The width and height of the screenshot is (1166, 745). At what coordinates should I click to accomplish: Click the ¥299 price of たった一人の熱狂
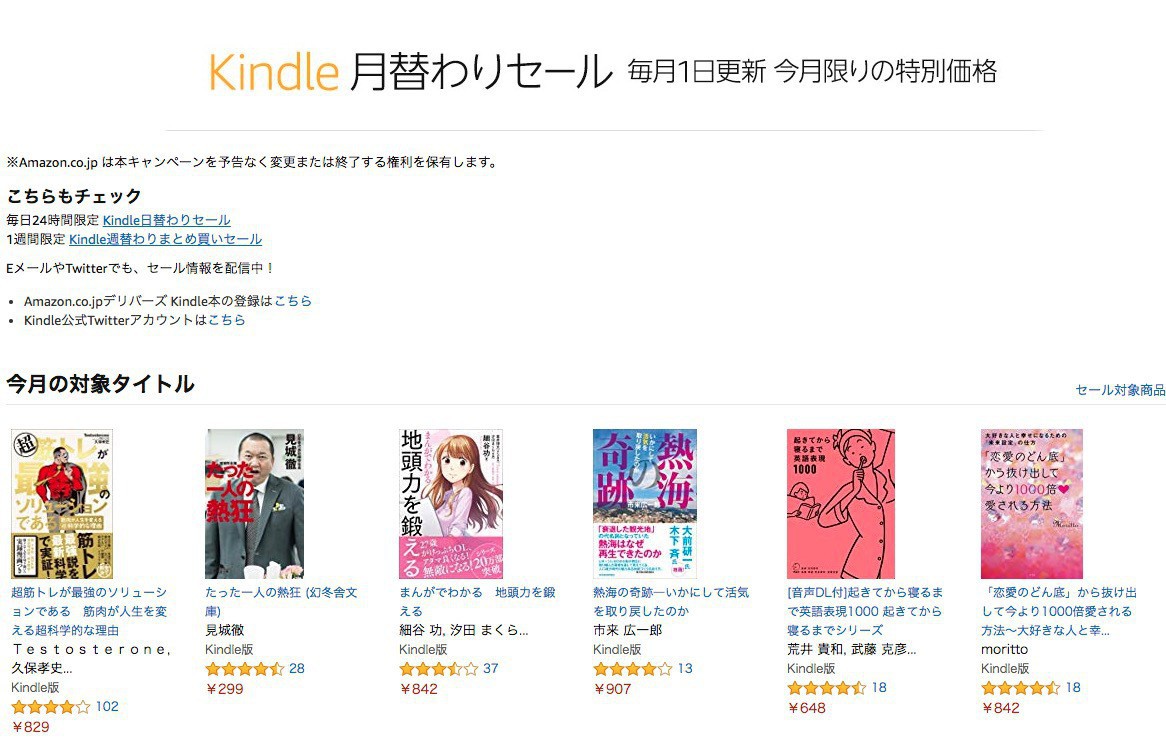click(x=225, y=689)
